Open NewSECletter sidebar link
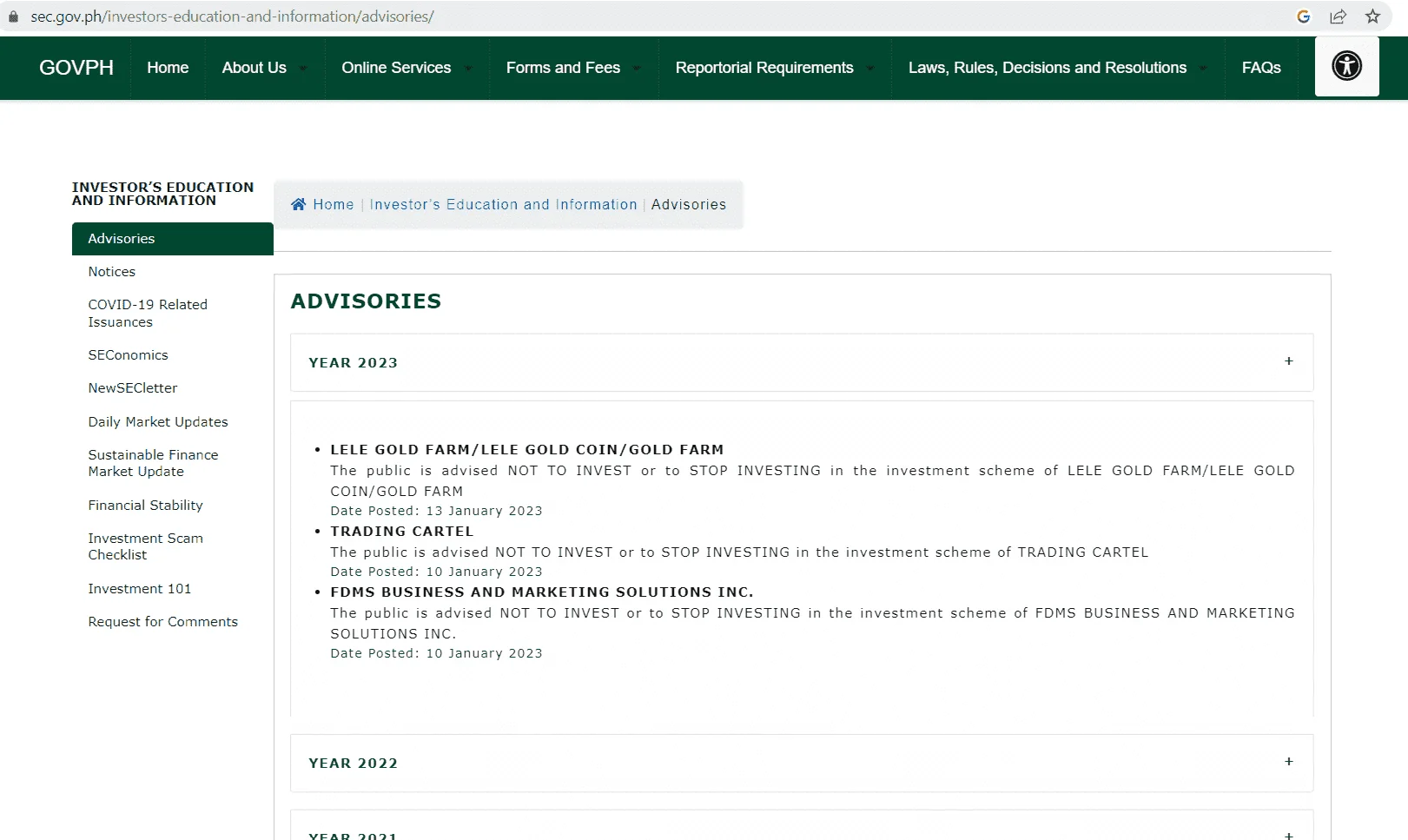 click(133, 388)
